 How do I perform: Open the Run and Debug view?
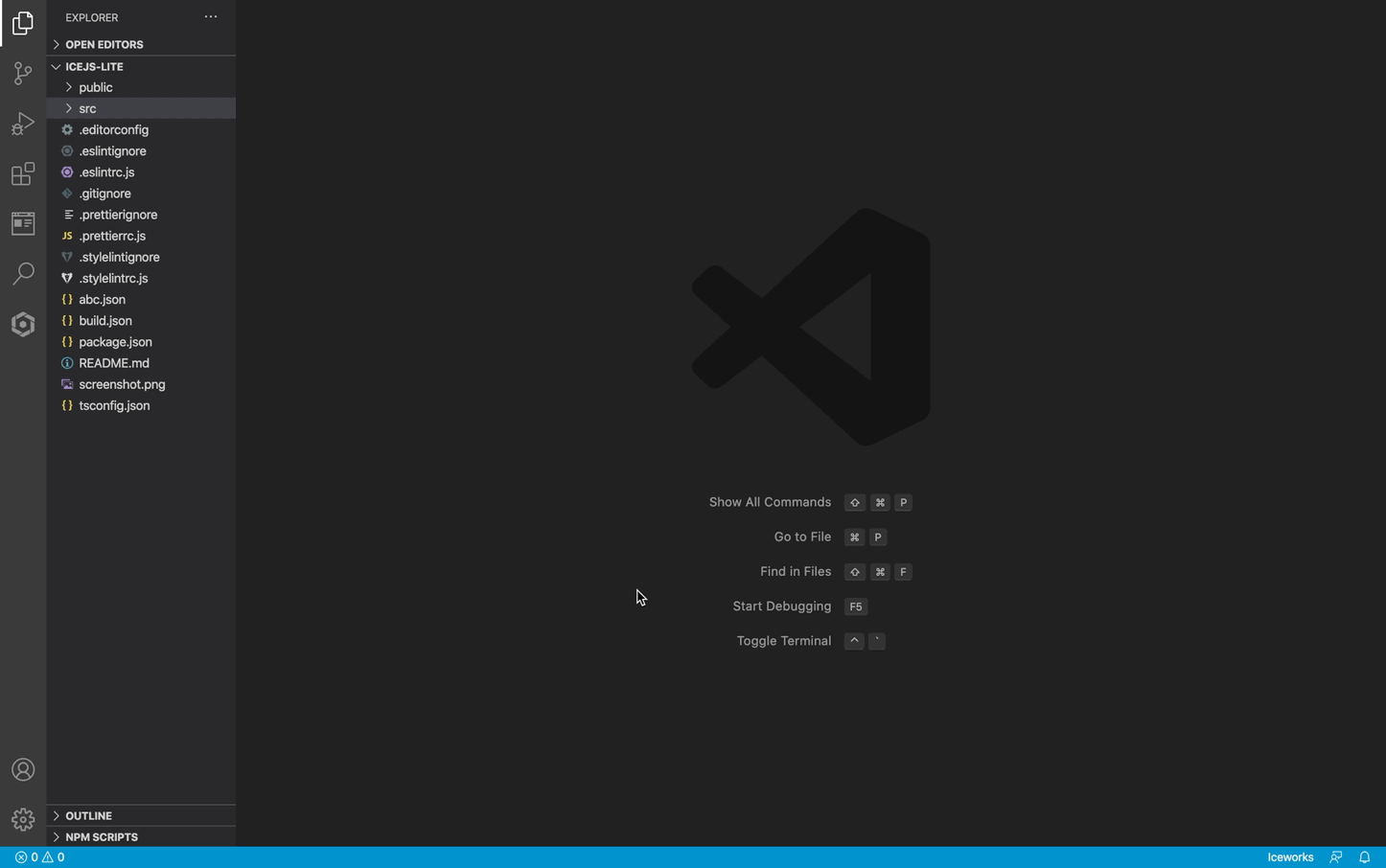coord(23,124)
